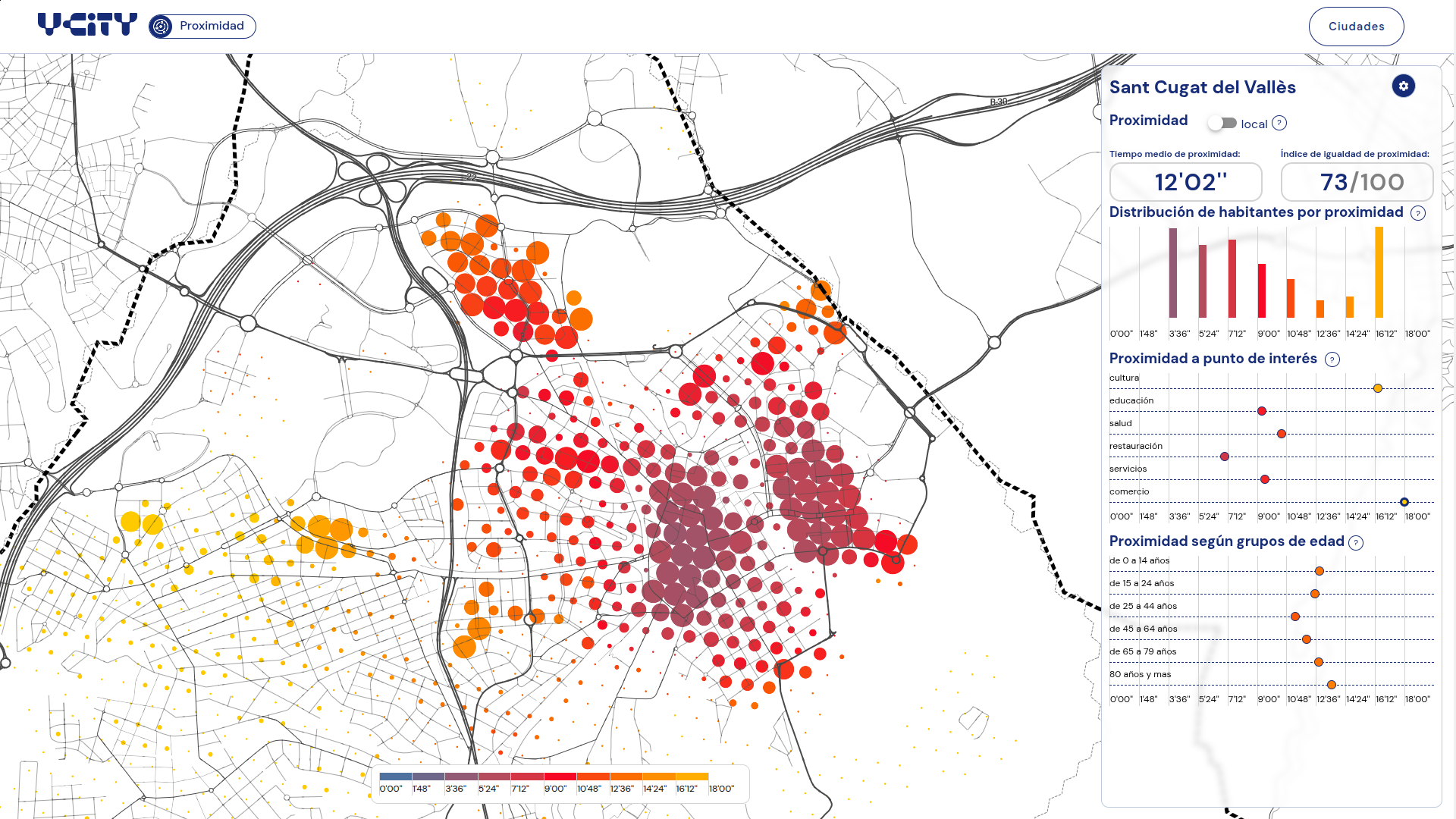1456x819 pixels.
Task: Open the settings gear in city panel
Action: tap(1403, 86)
